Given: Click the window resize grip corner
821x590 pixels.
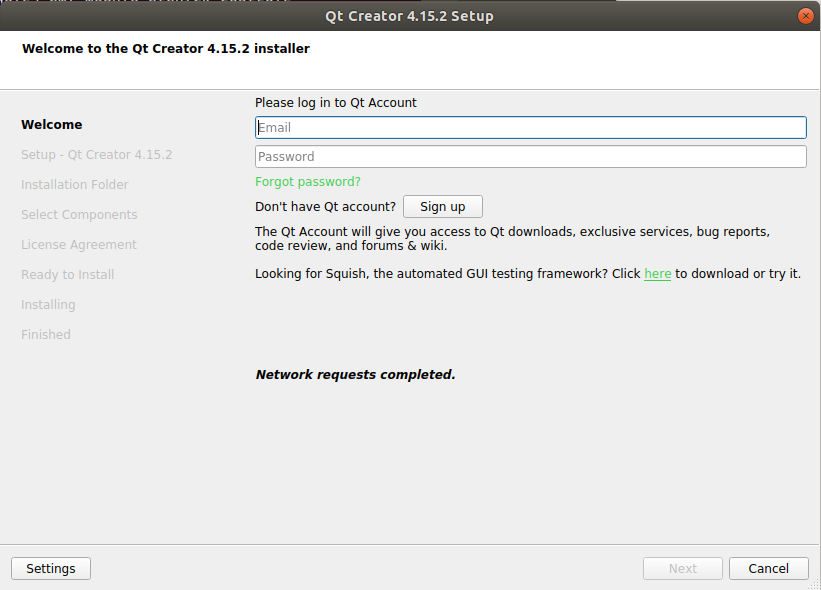Looking at the screenshot, I should click(815, 585).
